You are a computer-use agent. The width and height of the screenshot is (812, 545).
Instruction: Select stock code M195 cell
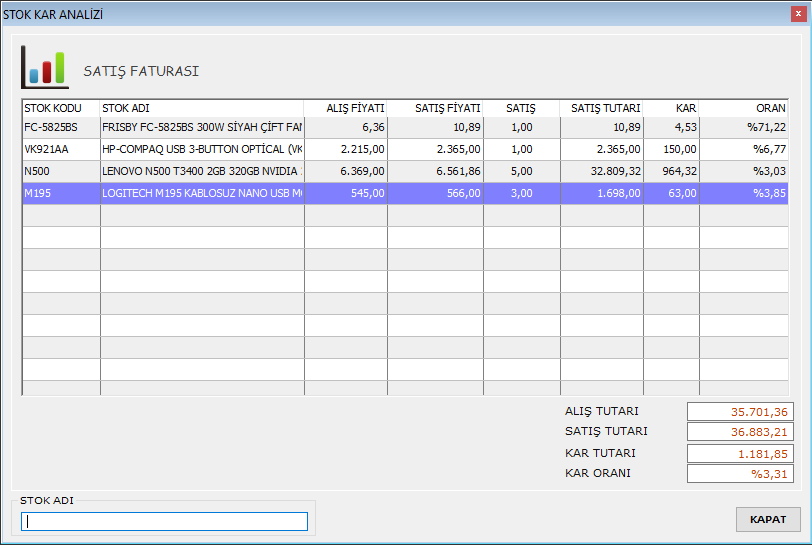(61, 193)
